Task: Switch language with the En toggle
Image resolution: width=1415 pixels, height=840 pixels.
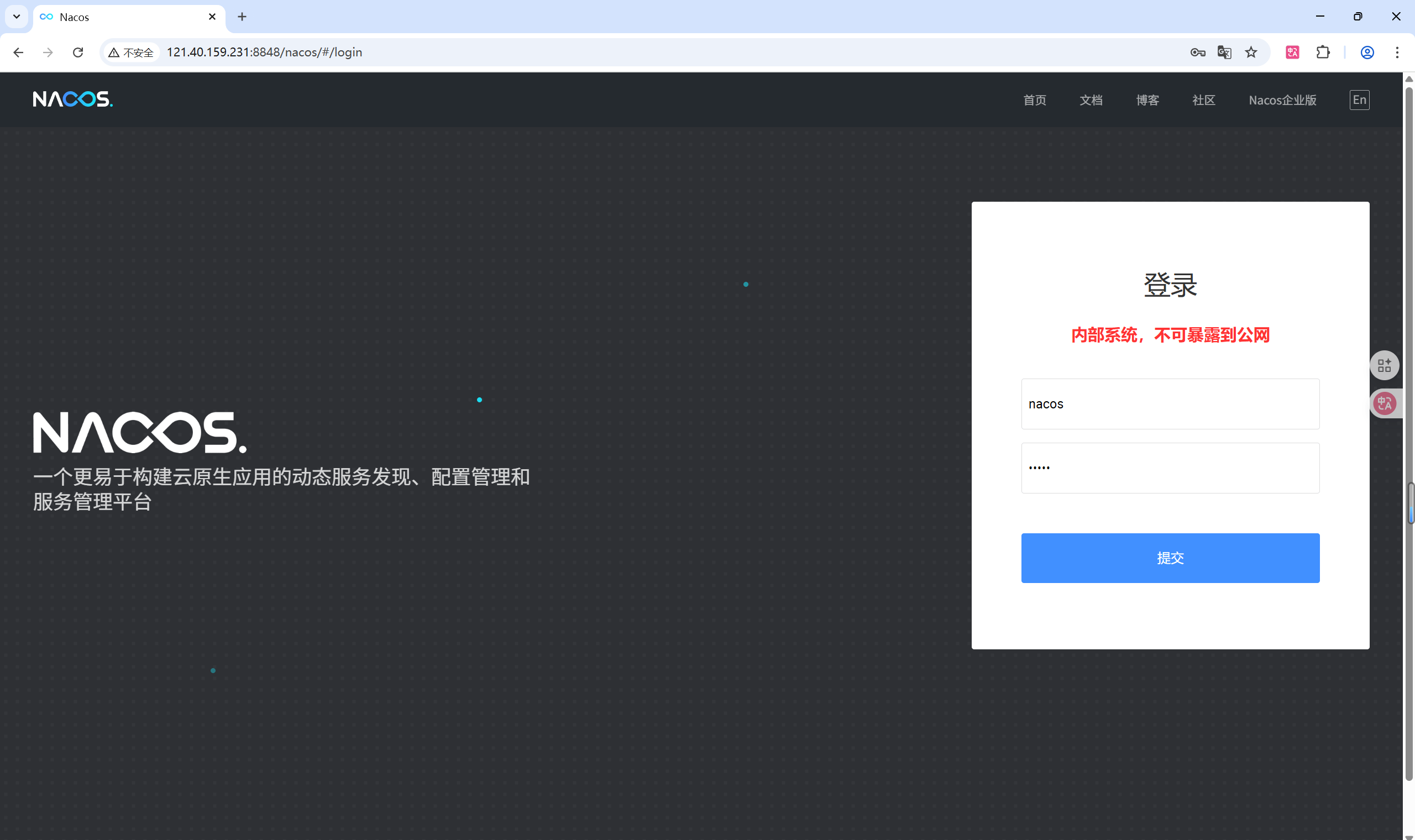Action: tap(1359, 100)
